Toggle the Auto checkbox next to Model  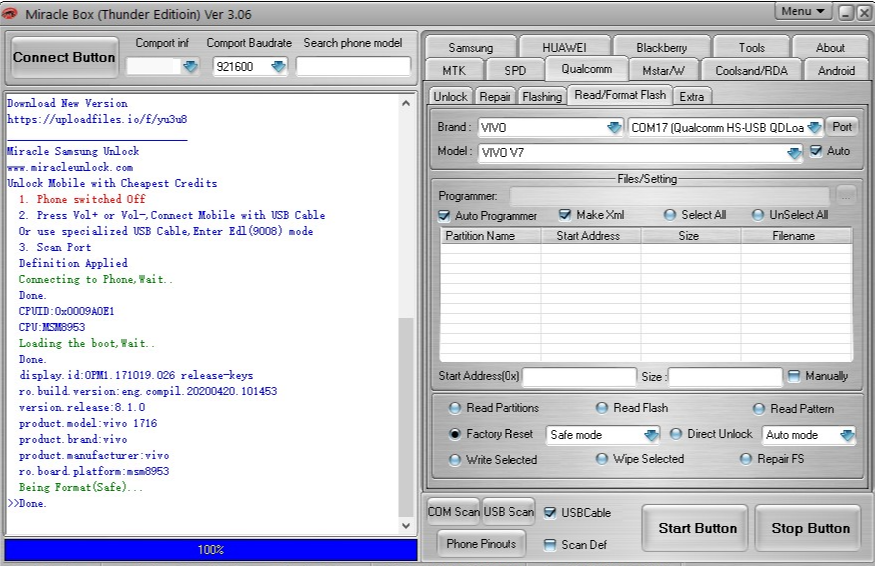[816, 151]
